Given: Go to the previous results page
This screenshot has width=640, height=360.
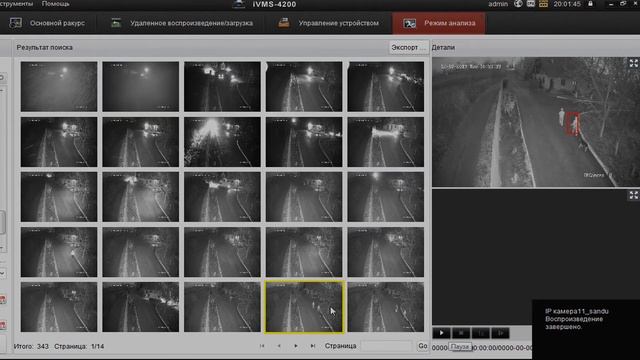Looking at the screenshot, I should point(279,346).
